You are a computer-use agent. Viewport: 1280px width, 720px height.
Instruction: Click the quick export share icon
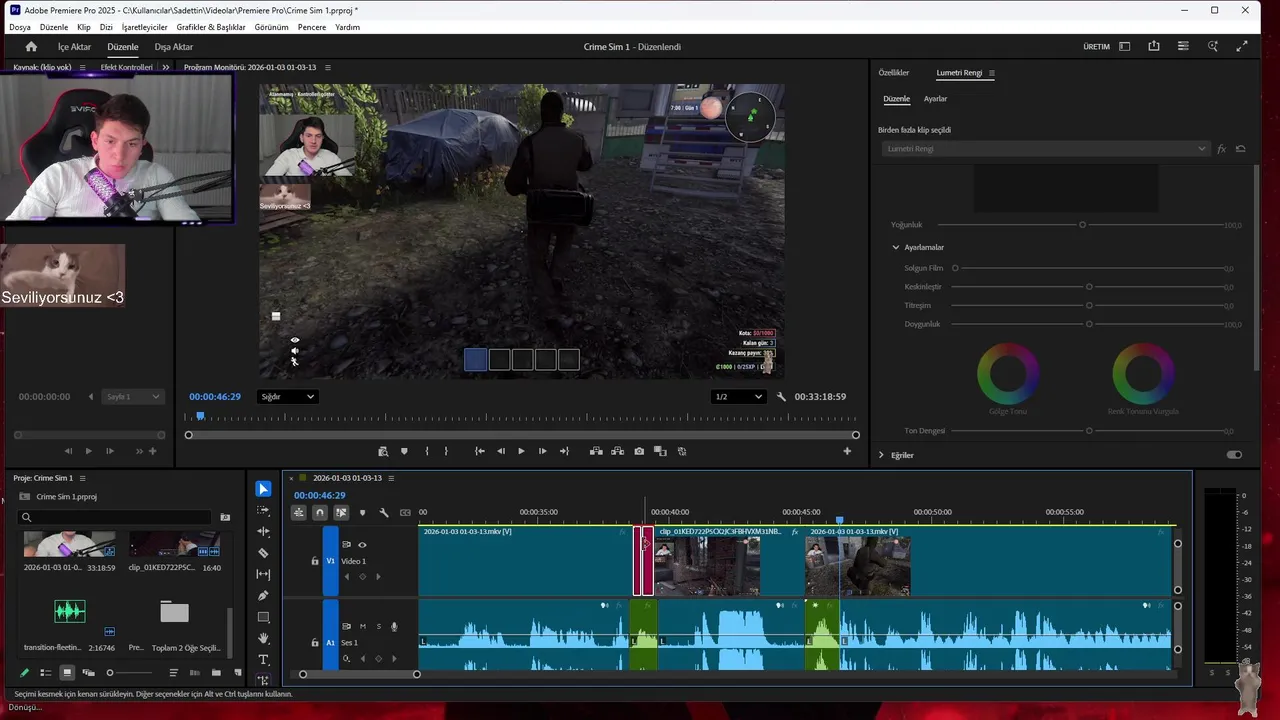[1154, 46]
